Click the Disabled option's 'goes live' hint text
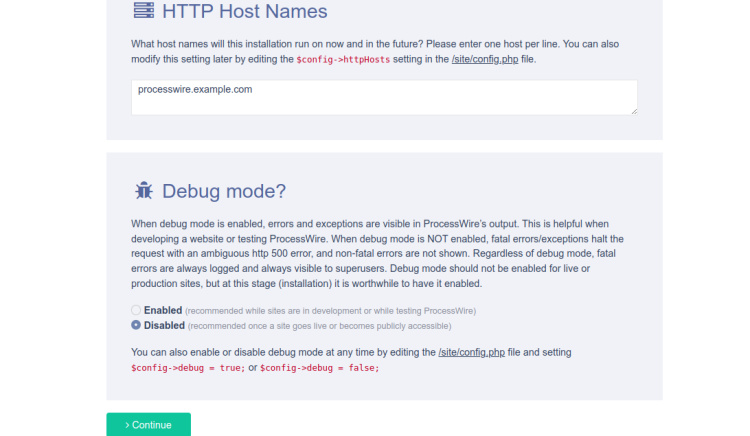Screen dimensions: 750x436 320,326
